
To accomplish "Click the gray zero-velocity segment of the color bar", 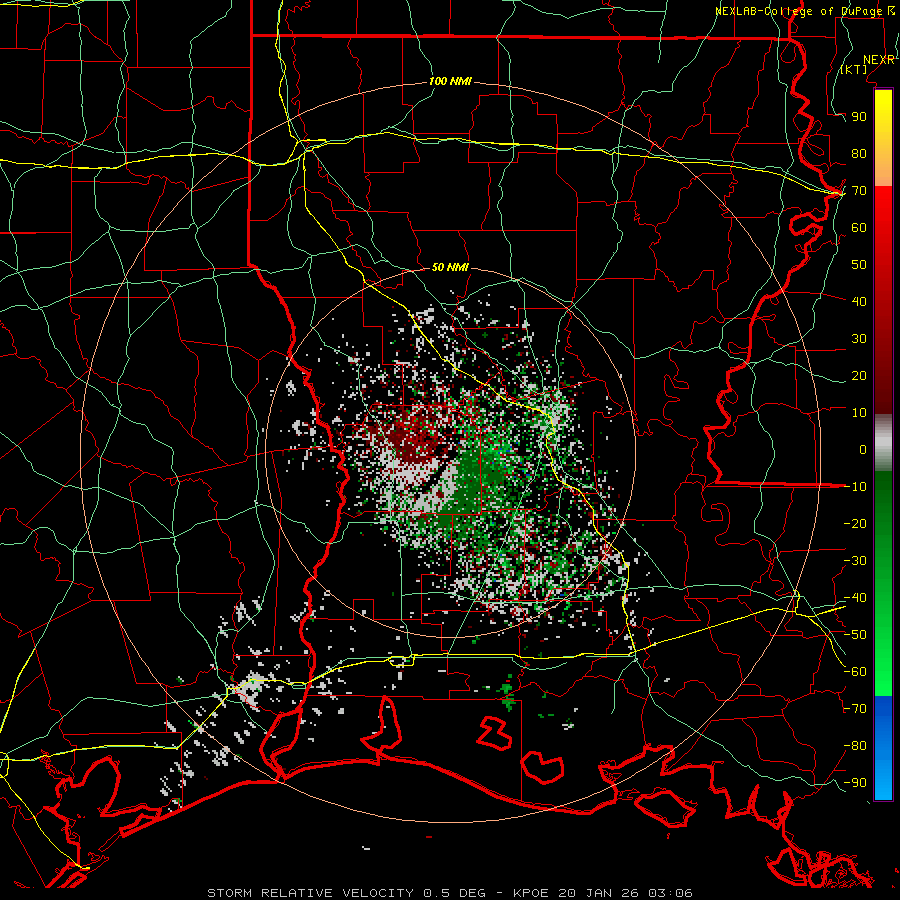I will coord(883,444).
